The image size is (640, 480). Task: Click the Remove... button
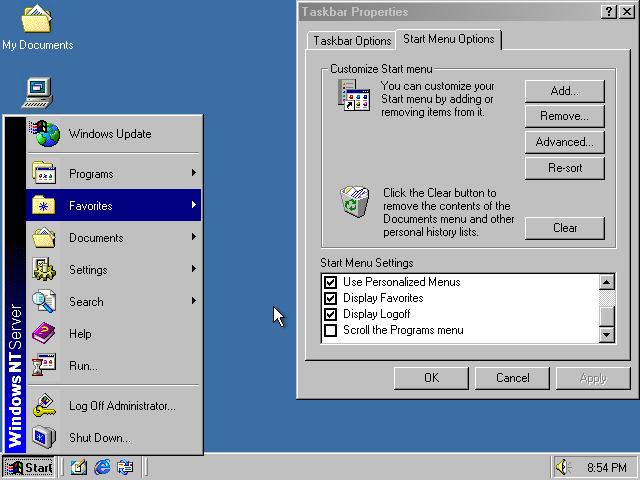[564, 116]
